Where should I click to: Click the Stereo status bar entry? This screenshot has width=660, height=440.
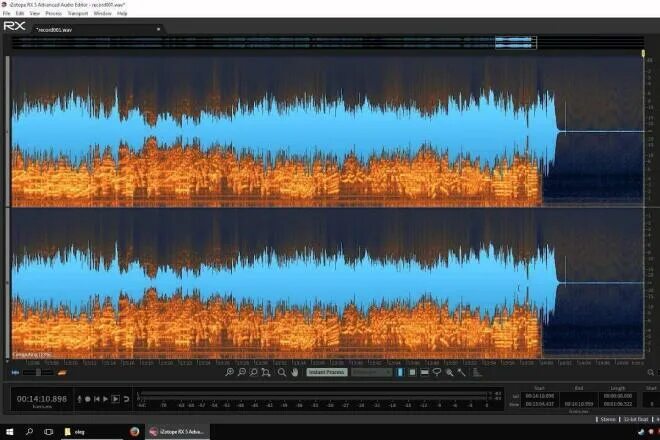point(608,419)
